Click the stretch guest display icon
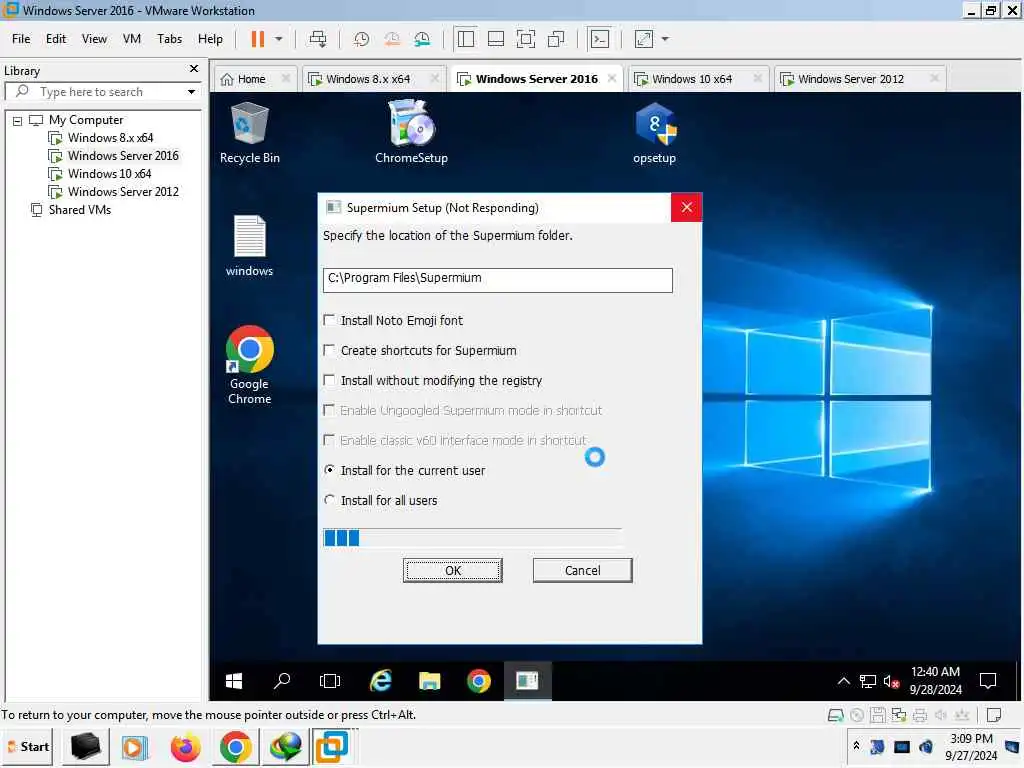The width and height of the screenshot is (1024, 768). click(644, 39)
